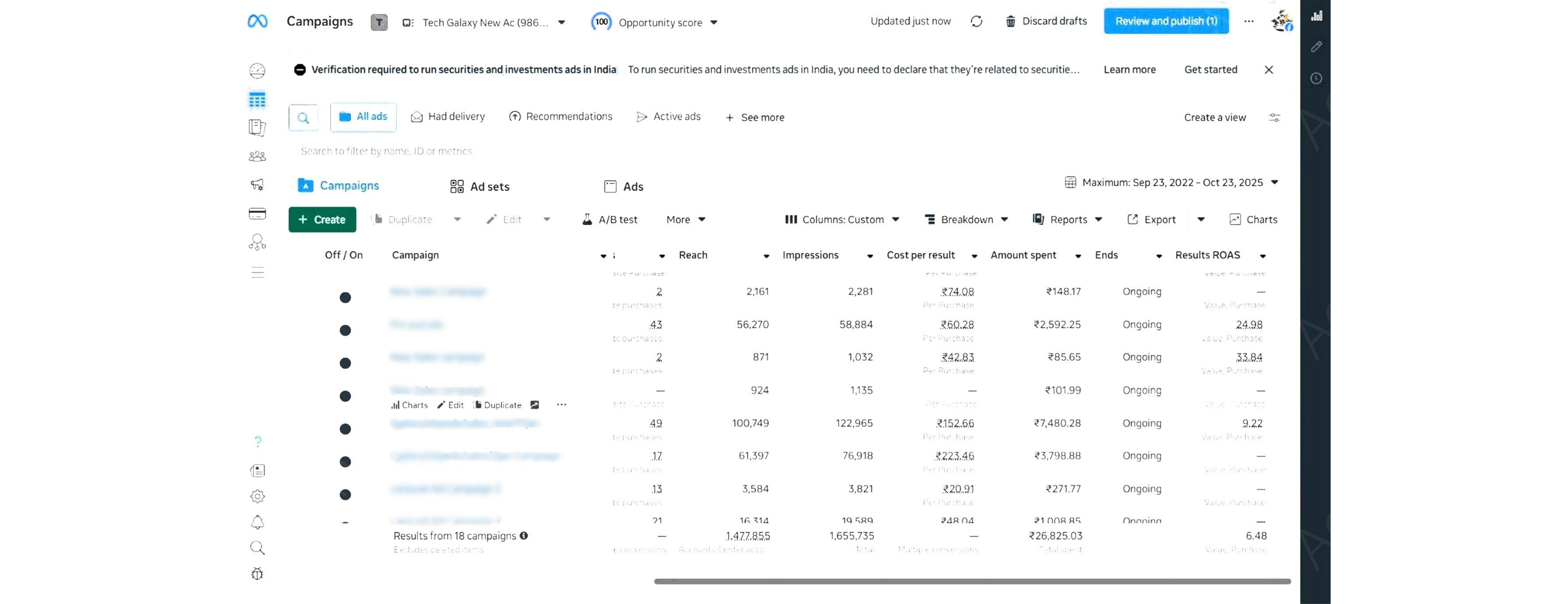Open the Duplicate options dropdown arrow in toolbar
This screenshot has height=604, width=1568.
coord(457,220)
